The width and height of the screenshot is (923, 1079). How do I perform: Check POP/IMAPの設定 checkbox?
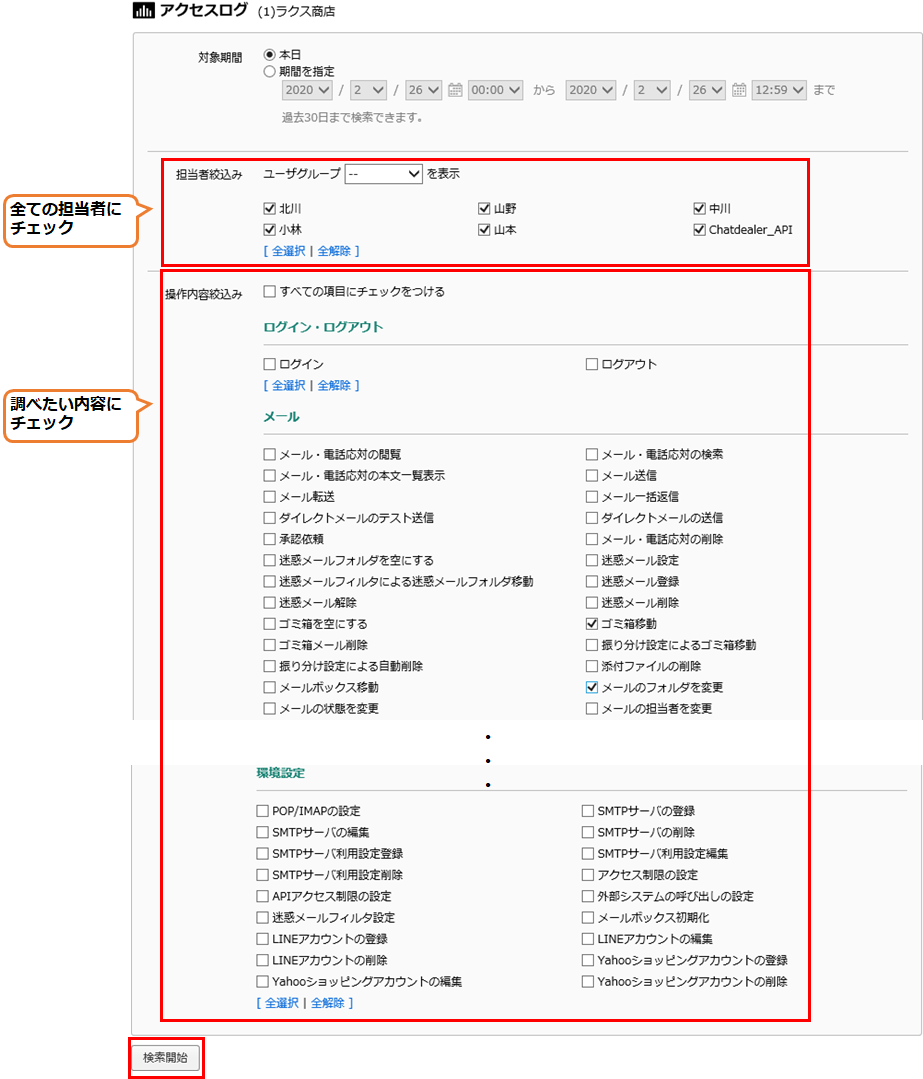[262, 811]
